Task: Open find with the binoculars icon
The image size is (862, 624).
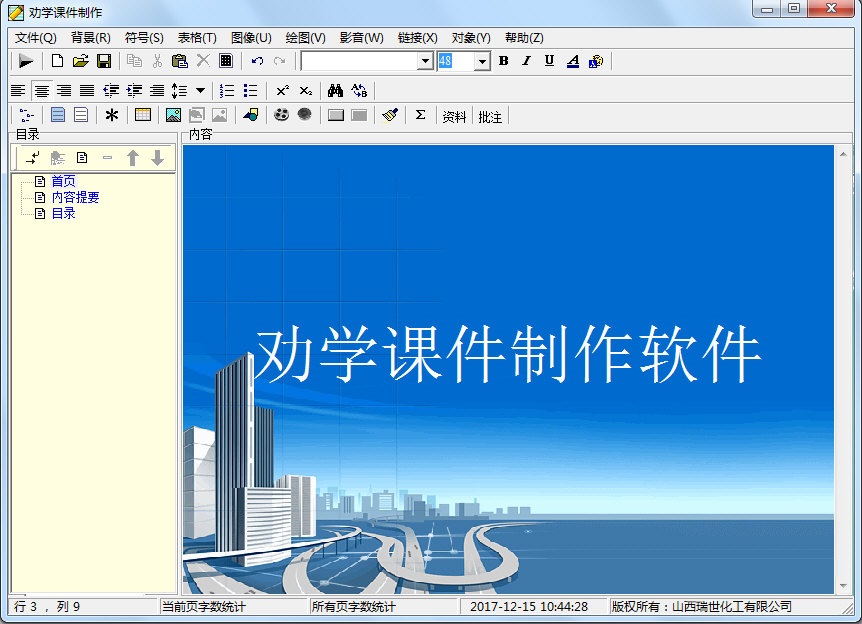Action: [334, 89]
